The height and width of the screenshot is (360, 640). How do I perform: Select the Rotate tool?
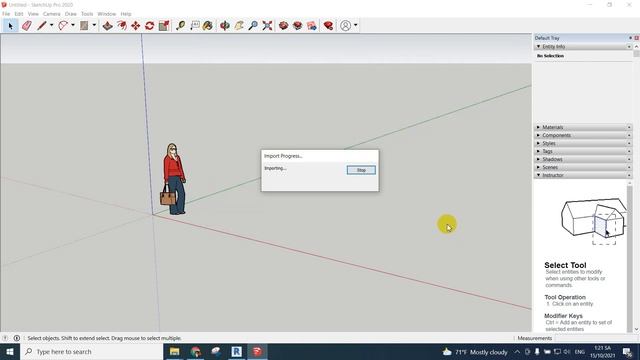coord(149,26)
